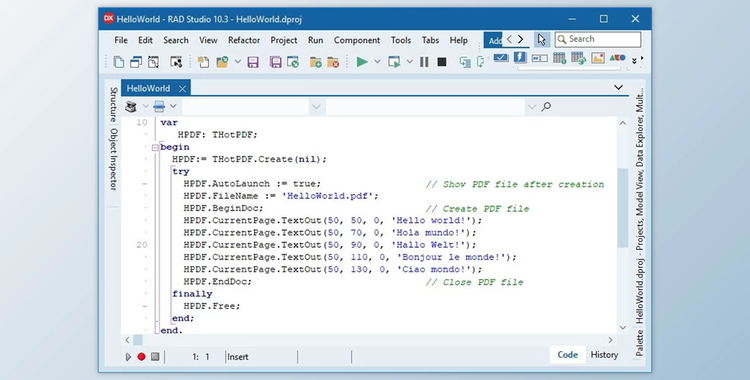750x380 pixels.
Task: Open the Project menu
Action: pyautogui.click(x=284, y=40)
